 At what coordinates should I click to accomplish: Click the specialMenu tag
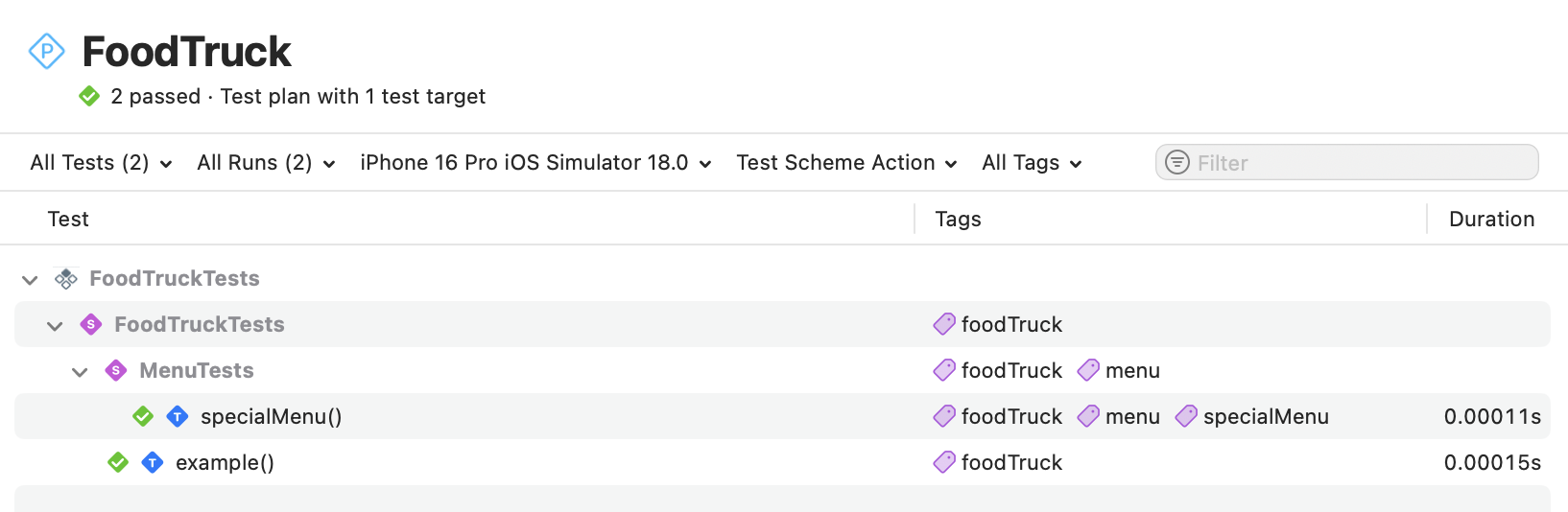[1252, 417]
